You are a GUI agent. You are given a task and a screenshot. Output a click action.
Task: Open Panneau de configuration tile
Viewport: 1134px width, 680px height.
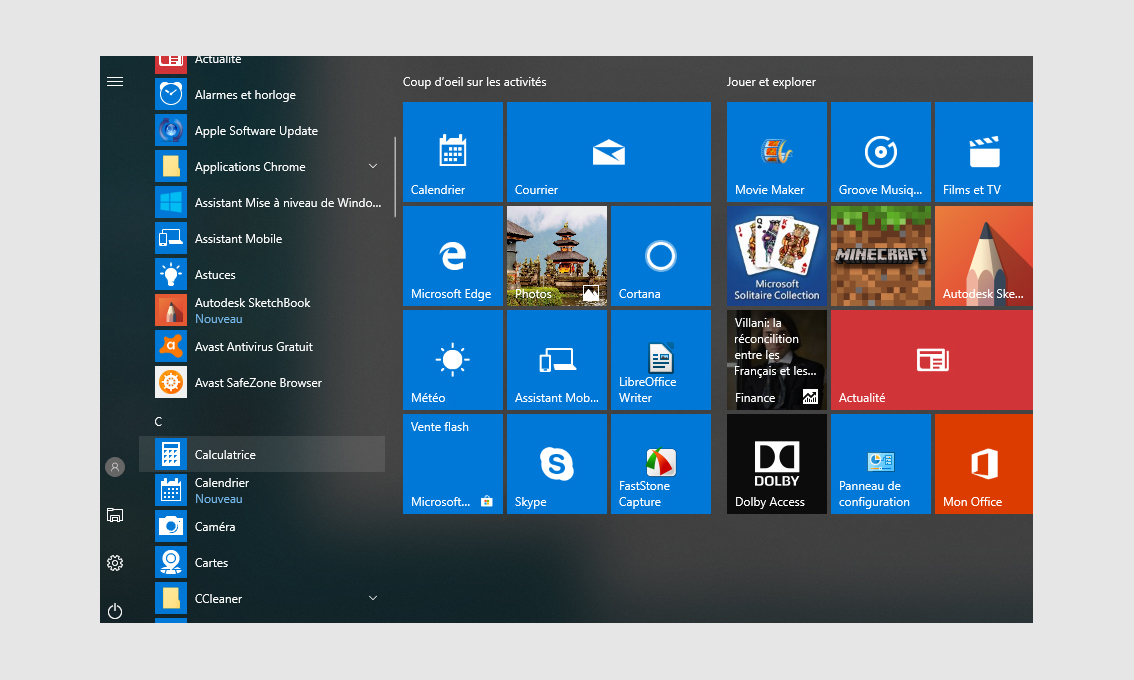[x=881, y=464]
